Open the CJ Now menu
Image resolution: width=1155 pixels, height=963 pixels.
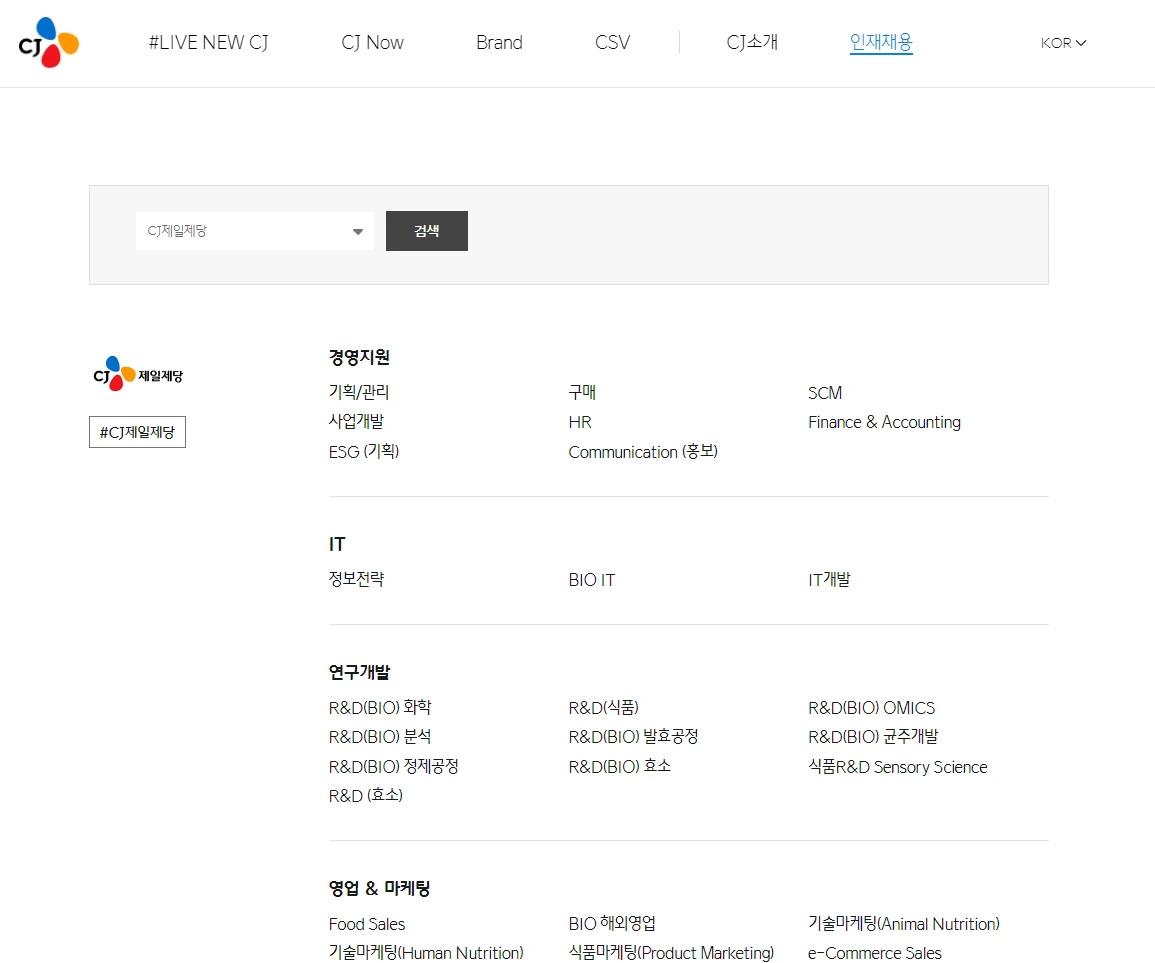point(373,43)
